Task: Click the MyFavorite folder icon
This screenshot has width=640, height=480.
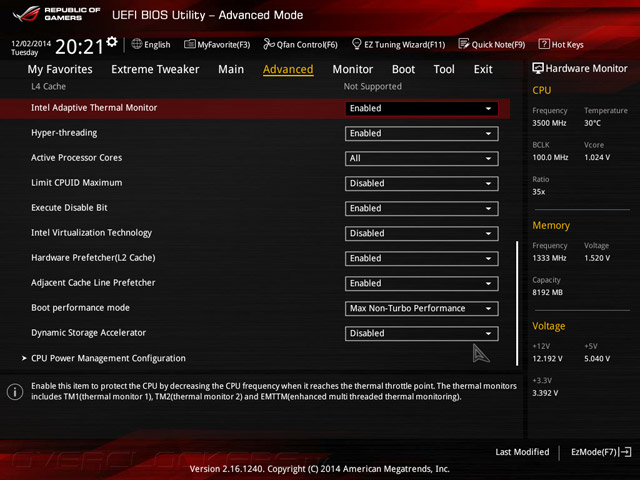Action: pyautogui.click(x=189, y=44)
